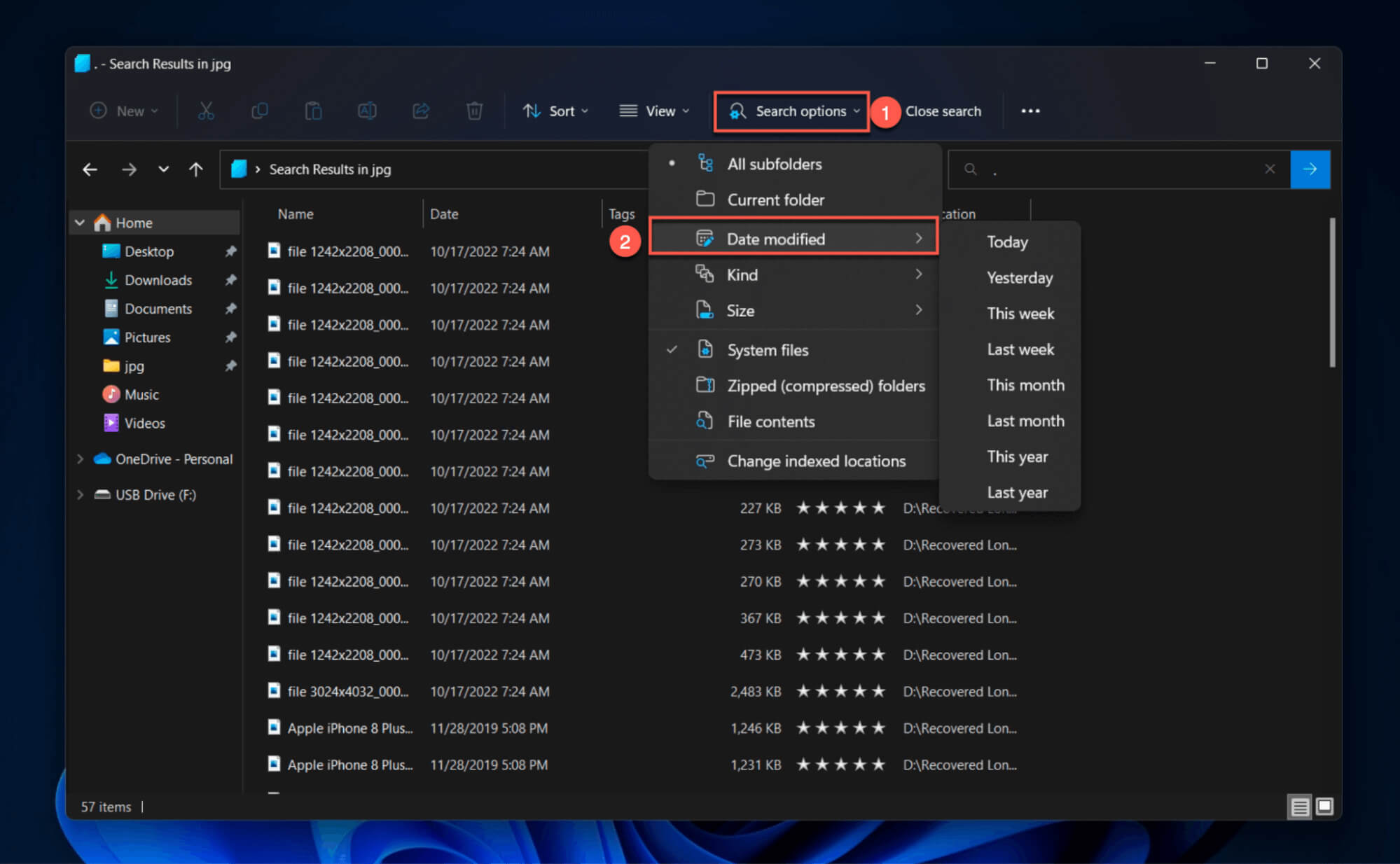Open Change indexed locations setting
The image size is (1400, 864).
click(815, 461)
